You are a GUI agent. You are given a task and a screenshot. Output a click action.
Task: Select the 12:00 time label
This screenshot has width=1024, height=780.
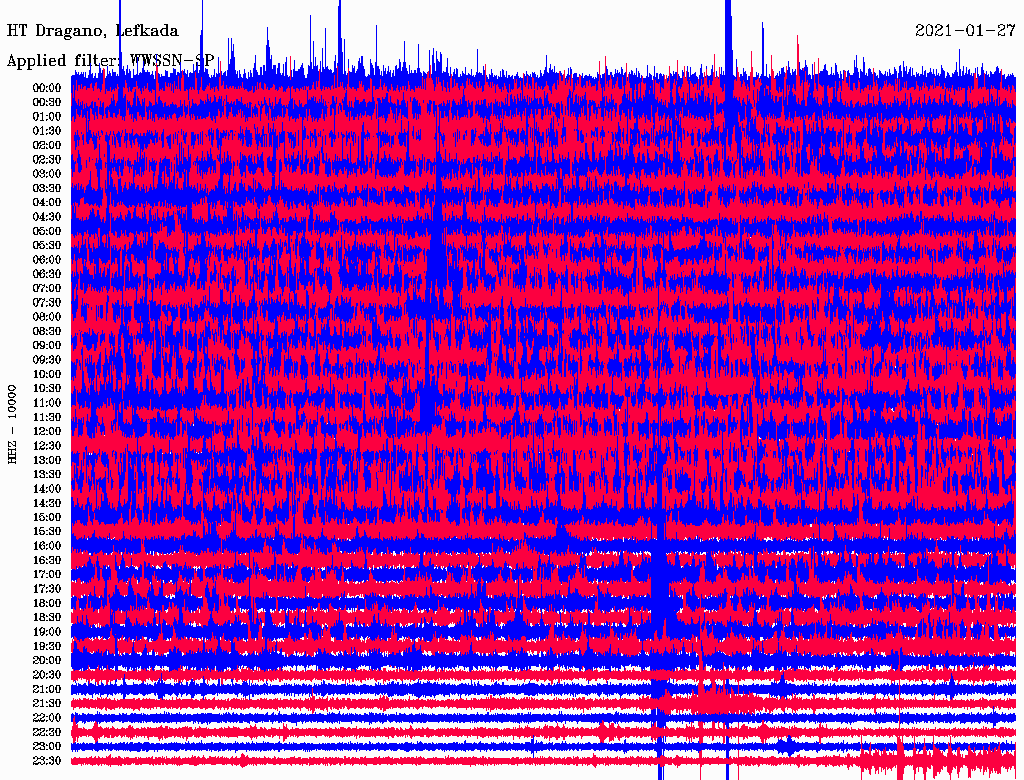pyautogui.click(x=47, y=431)
